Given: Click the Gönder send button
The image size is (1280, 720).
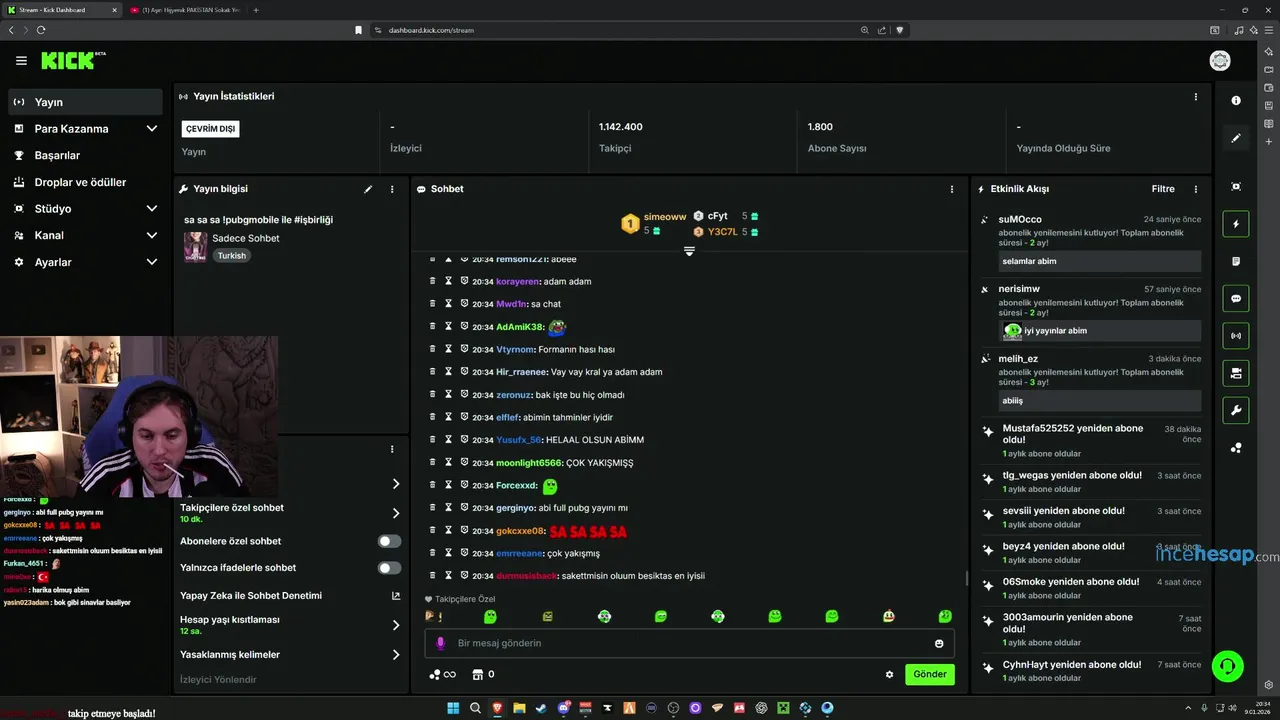Looking at the screenshot, I should pyautogui.click(x=930, y=674).
